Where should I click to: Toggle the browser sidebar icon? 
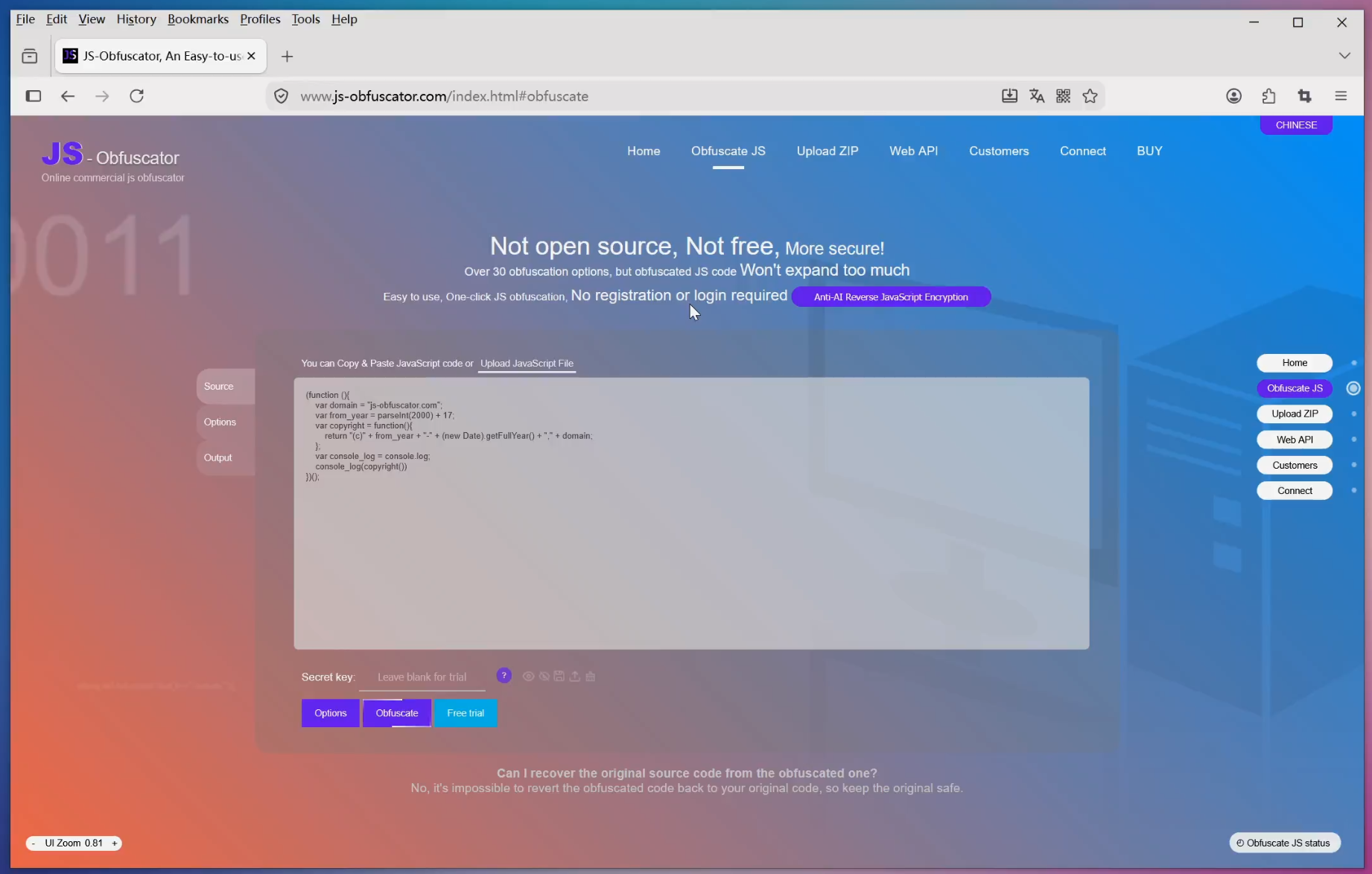tap(34, 96)
